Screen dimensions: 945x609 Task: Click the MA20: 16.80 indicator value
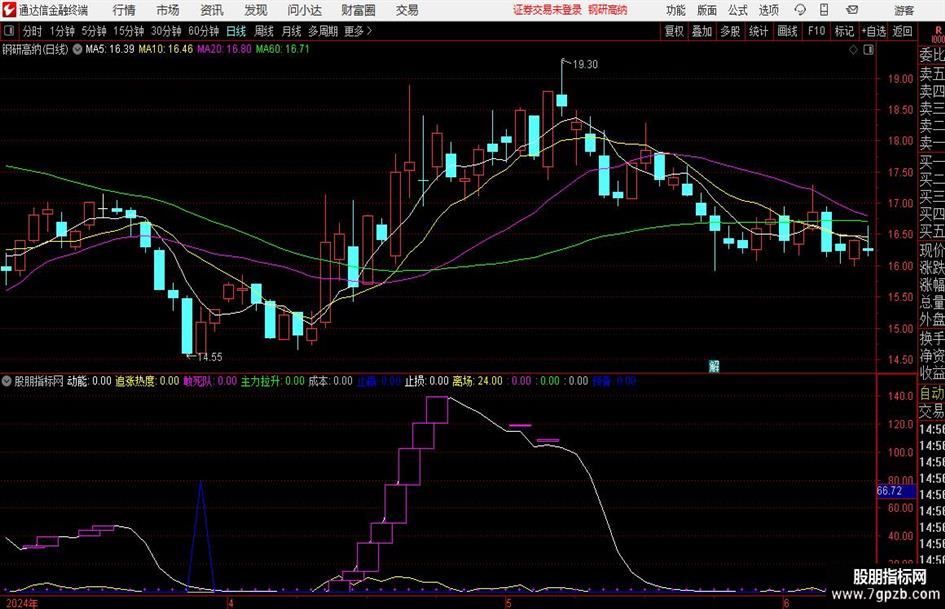click(224, 49)
